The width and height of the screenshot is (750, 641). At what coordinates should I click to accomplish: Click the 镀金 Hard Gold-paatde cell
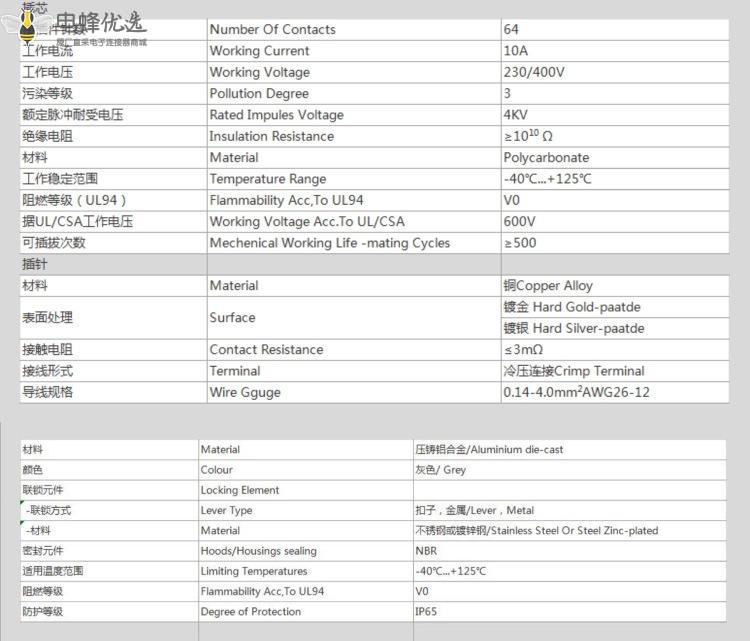[x=572, y=307]
